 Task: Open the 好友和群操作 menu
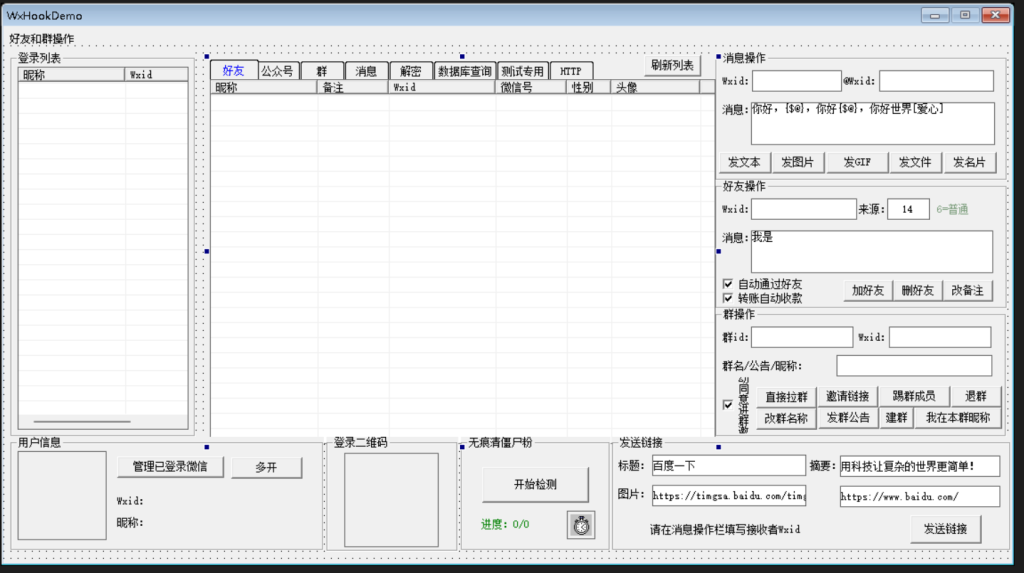42,39
